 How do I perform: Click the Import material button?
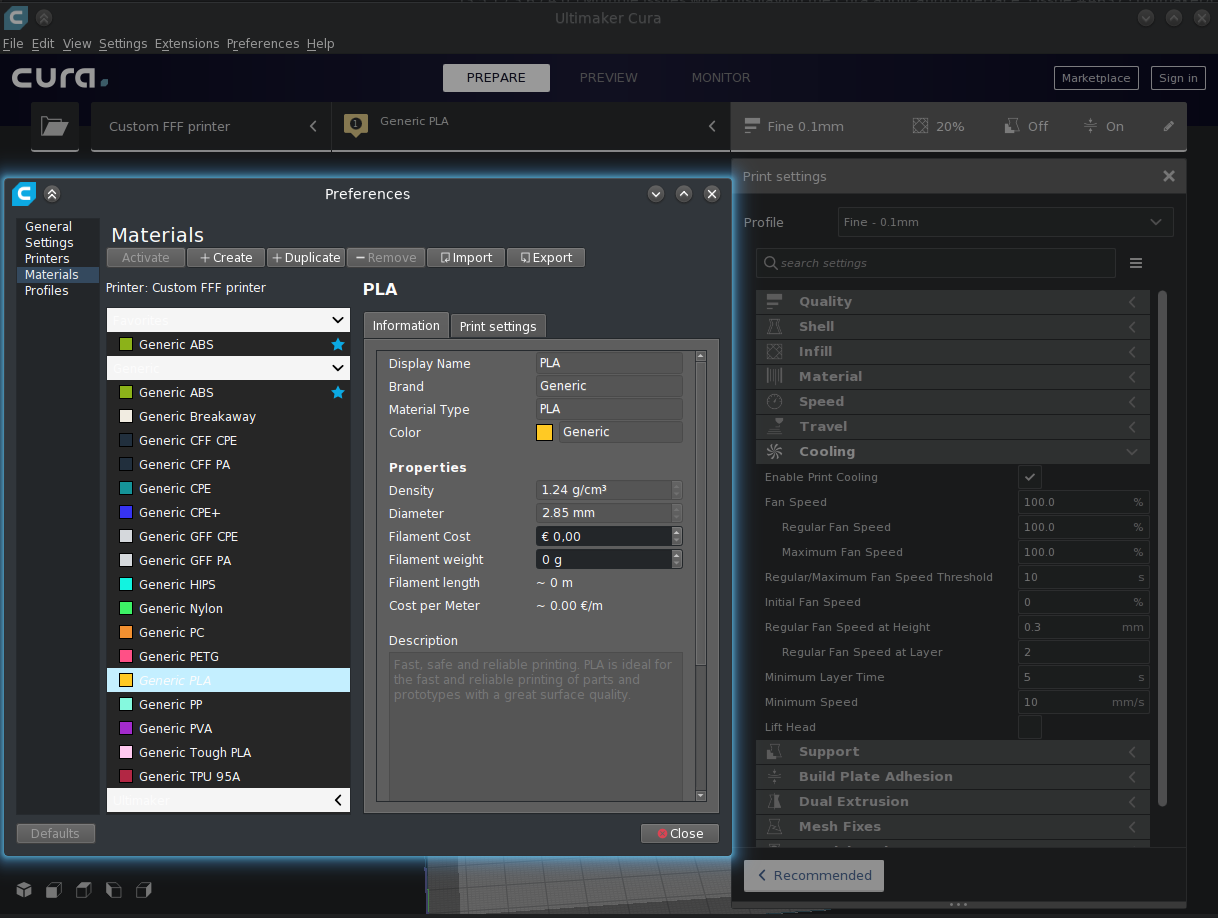pos(466,257)
